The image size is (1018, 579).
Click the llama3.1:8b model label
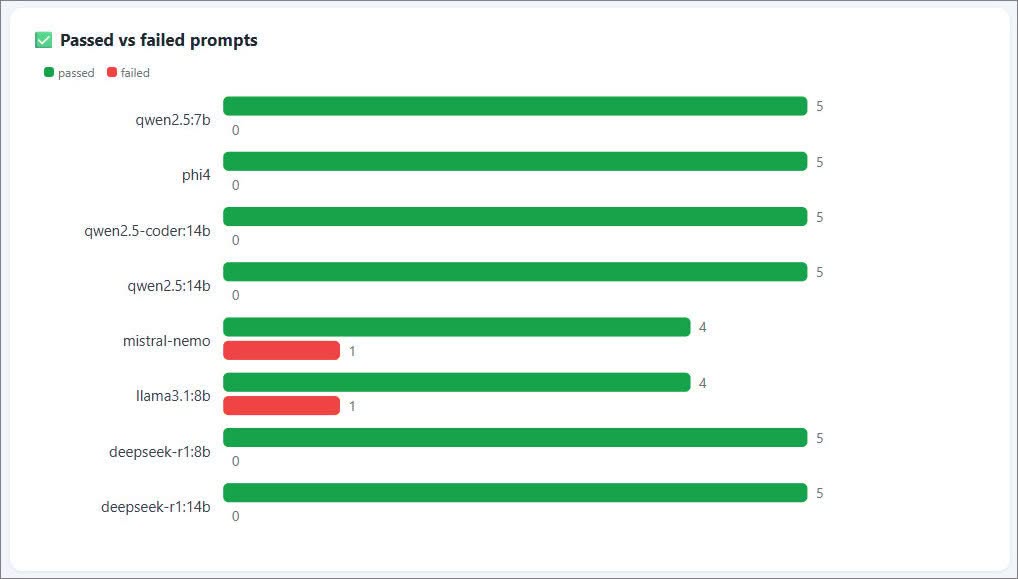(173, 396)
